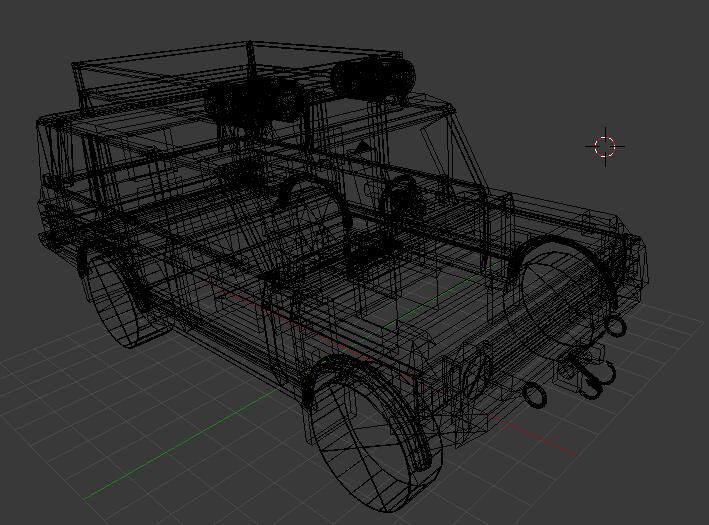Click the 3D cursor crosshair in the viewport

pyautogui.click(x=605, y=147)
